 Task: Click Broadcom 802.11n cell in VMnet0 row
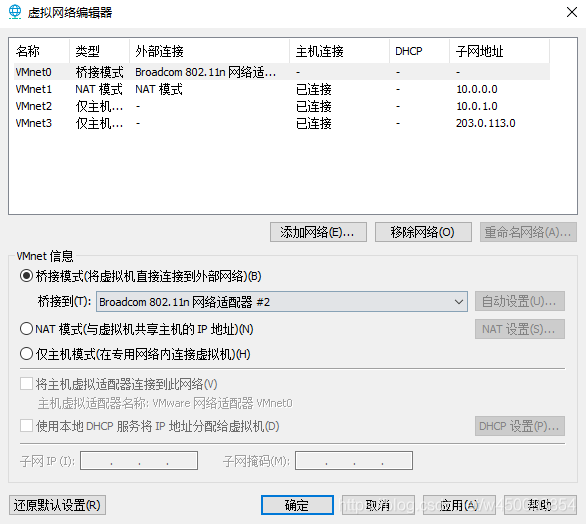[x=206, y=72]
